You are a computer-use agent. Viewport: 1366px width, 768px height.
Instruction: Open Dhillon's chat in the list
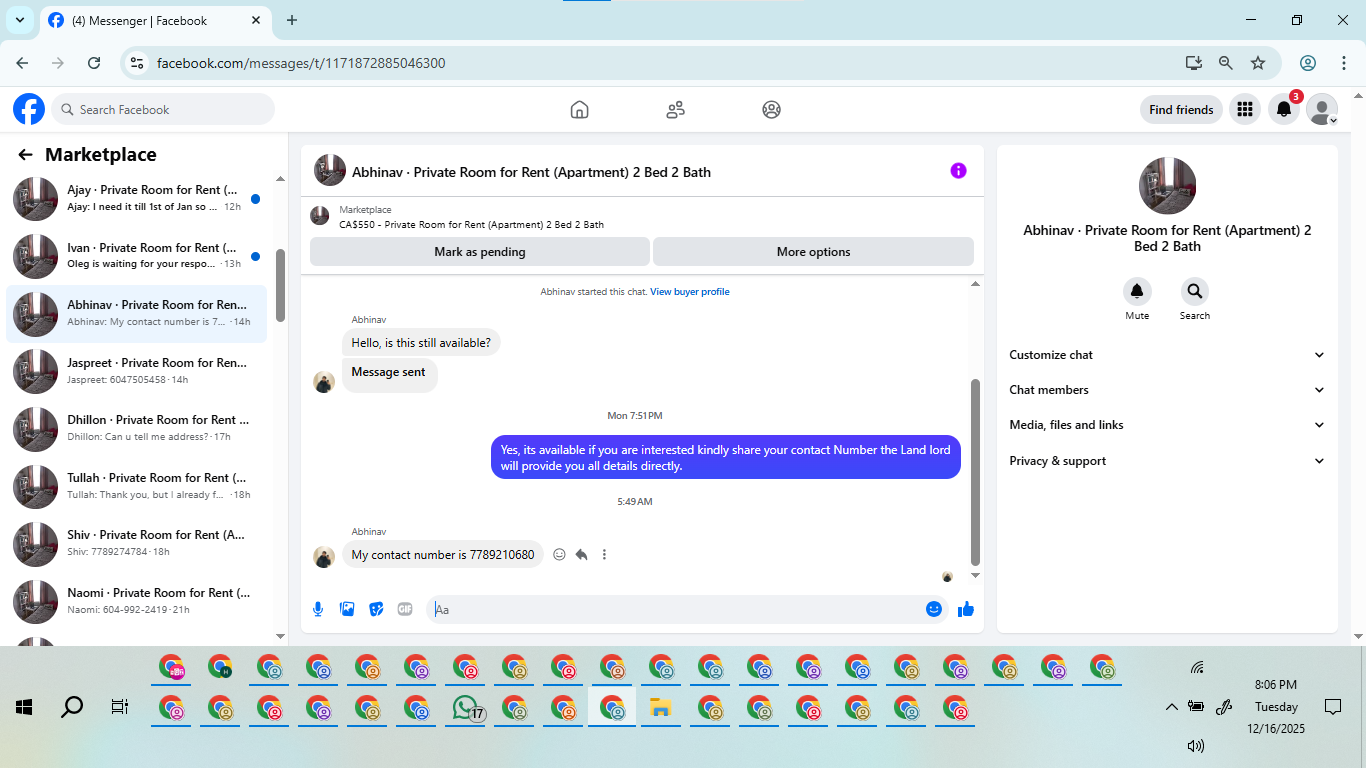[x=138, y=428]
